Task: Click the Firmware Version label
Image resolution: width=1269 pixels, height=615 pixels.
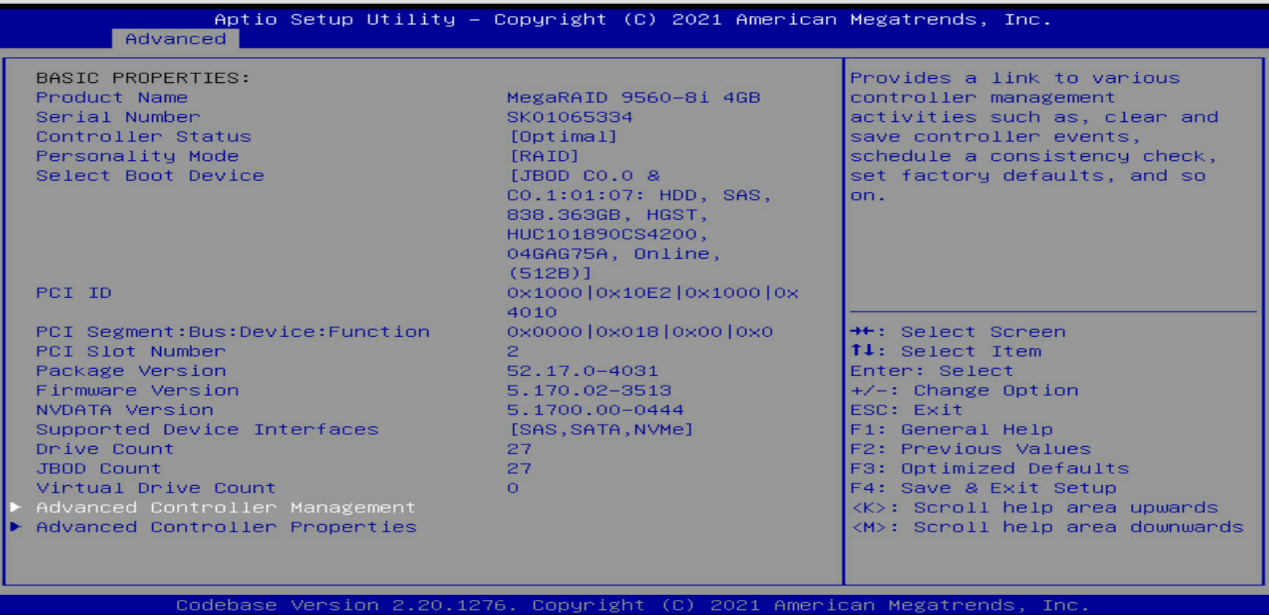Action: (138, 390)
